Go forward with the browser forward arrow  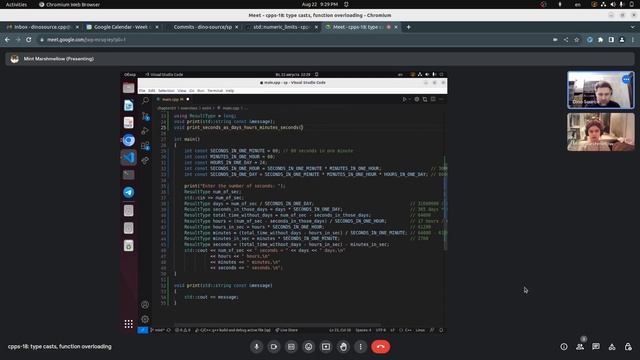click(18, 40)
